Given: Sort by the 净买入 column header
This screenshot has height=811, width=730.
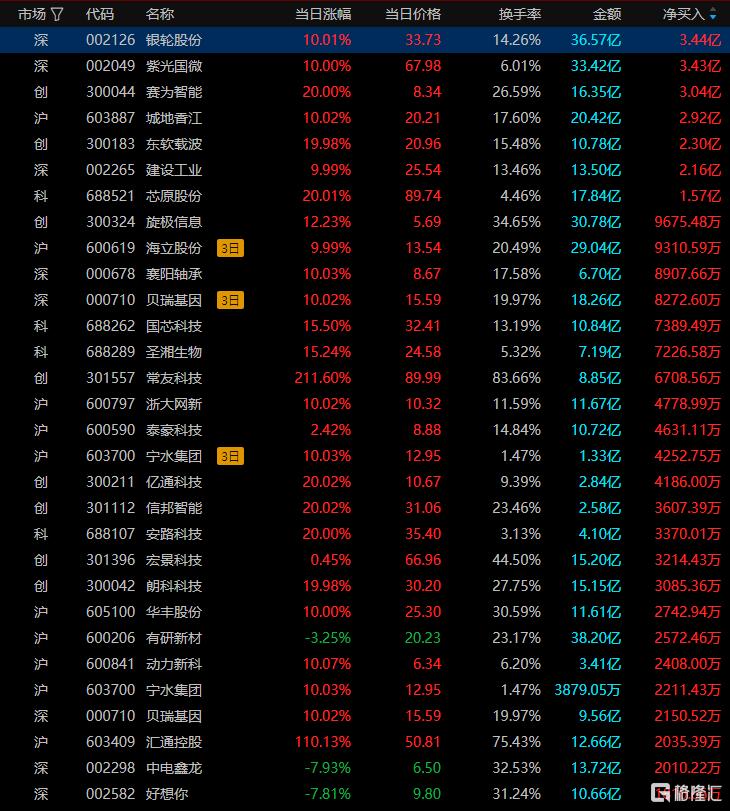Looking at the screenshot, I should click(x=684, y=14).
